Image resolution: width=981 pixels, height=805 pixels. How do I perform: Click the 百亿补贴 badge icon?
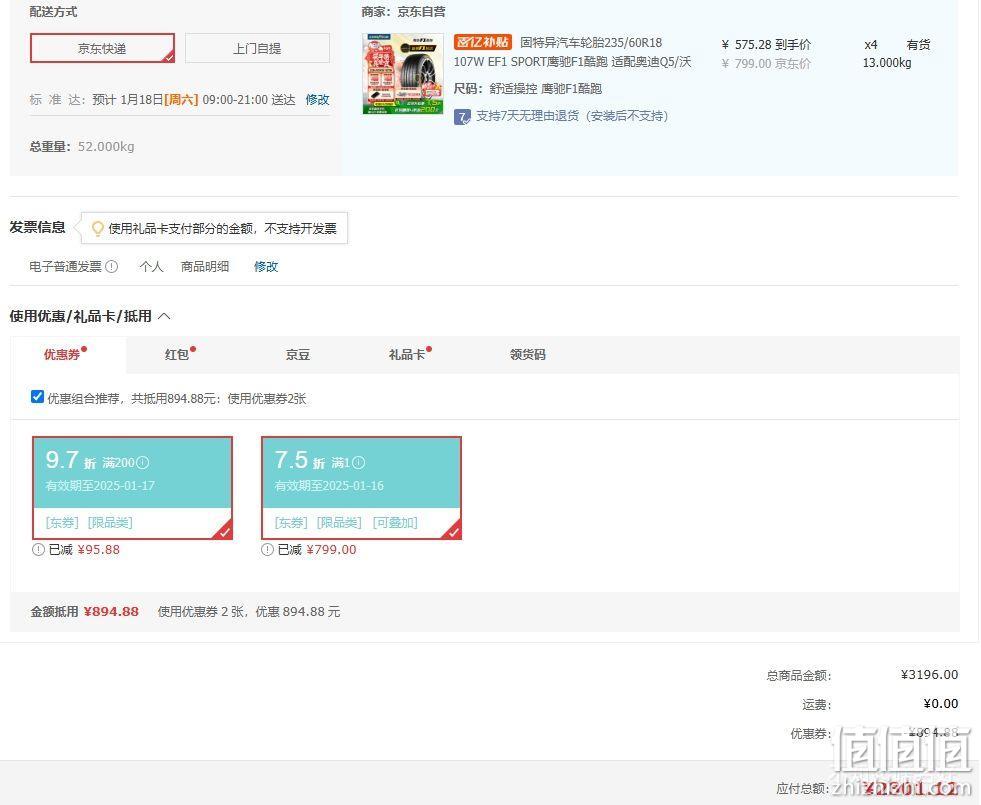482,42
